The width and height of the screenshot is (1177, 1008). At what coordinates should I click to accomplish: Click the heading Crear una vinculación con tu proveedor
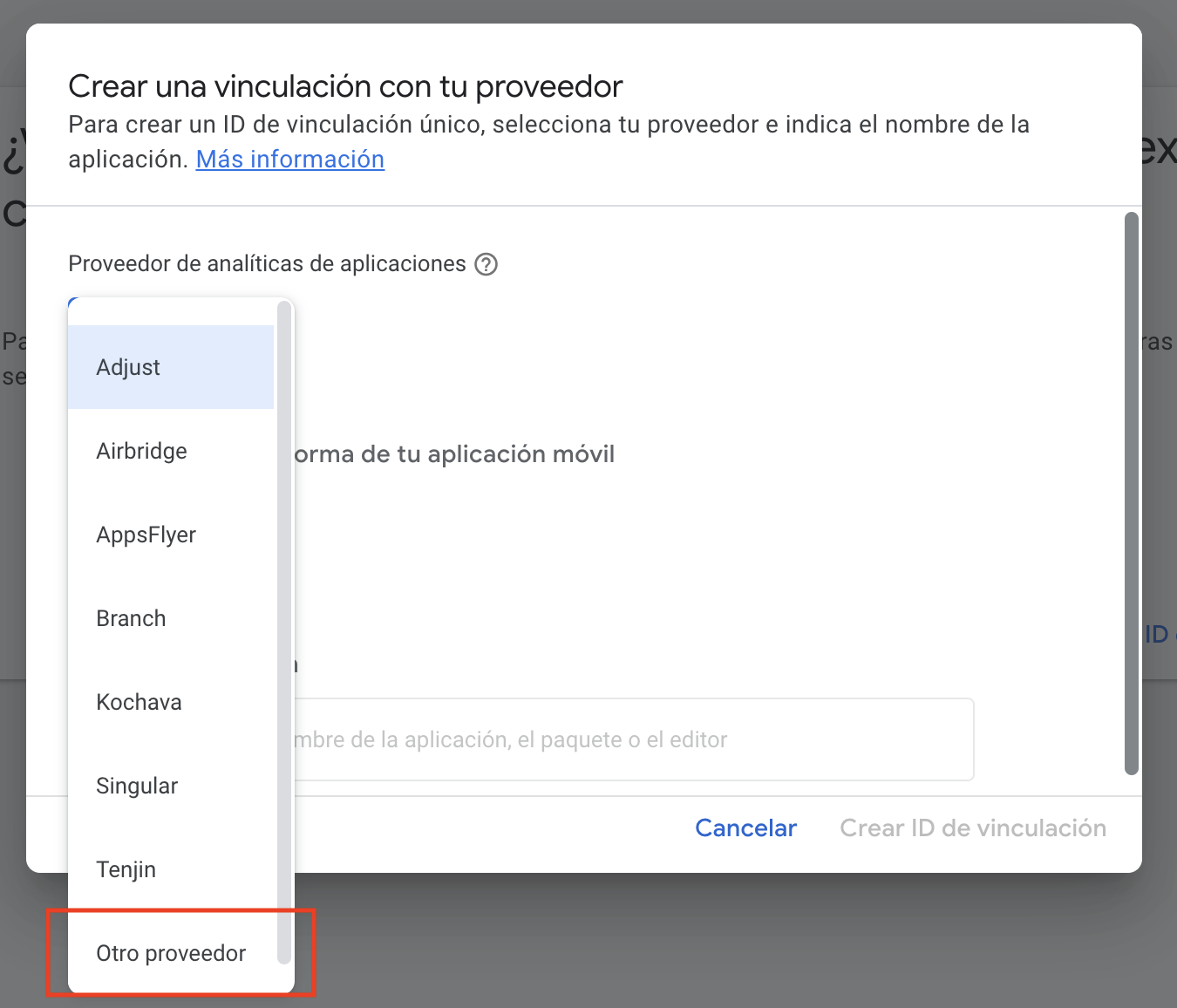pyautogui.click(x=345, y=86)
